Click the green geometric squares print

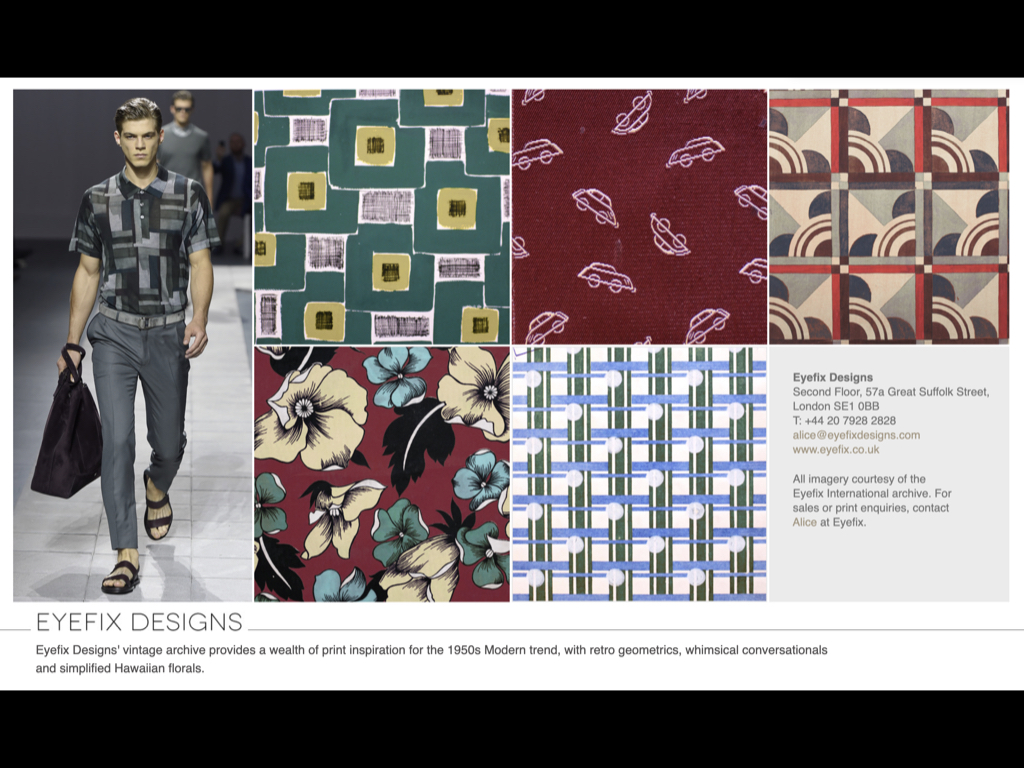(381, 216)
